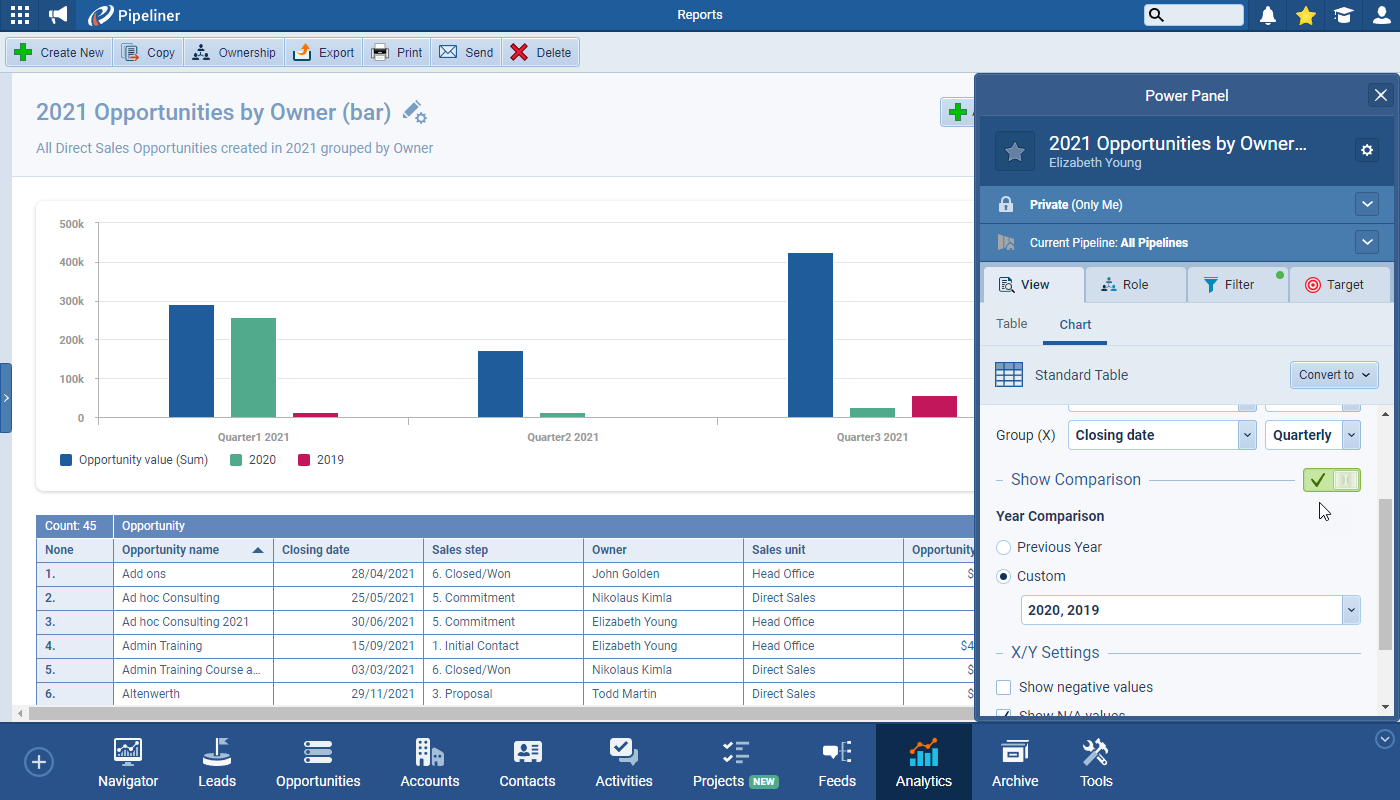1400x800 pixels.
Task: Switch to the Table view tab
Action: point(1011,323)
